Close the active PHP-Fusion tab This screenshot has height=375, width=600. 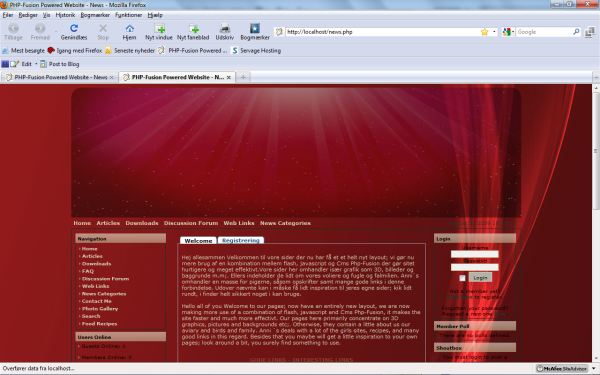coord(228,77)
